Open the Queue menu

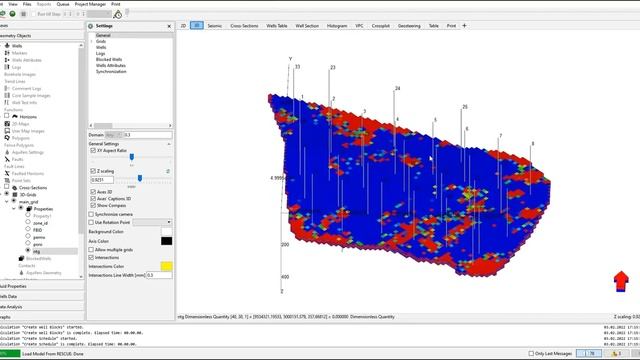(x=62, y=4)
